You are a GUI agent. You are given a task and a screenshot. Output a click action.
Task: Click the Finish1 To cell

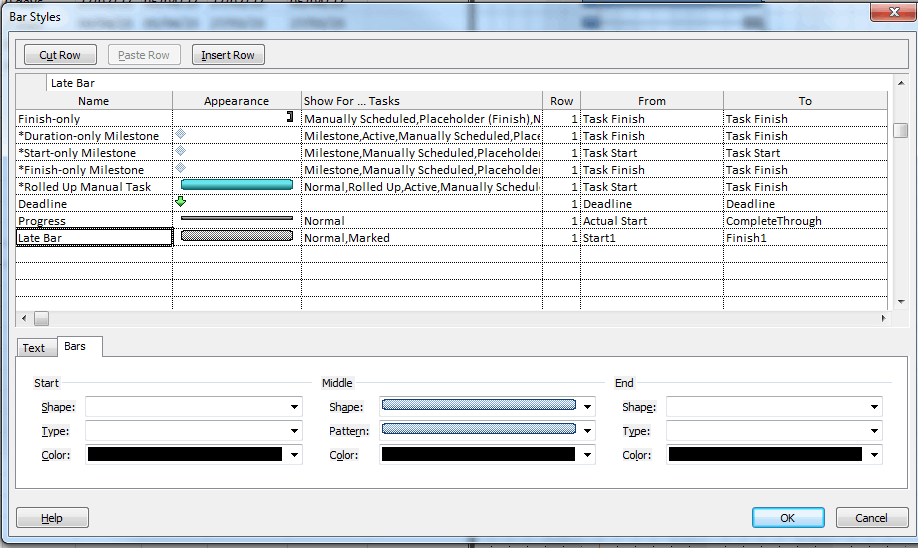click(806, 238)
